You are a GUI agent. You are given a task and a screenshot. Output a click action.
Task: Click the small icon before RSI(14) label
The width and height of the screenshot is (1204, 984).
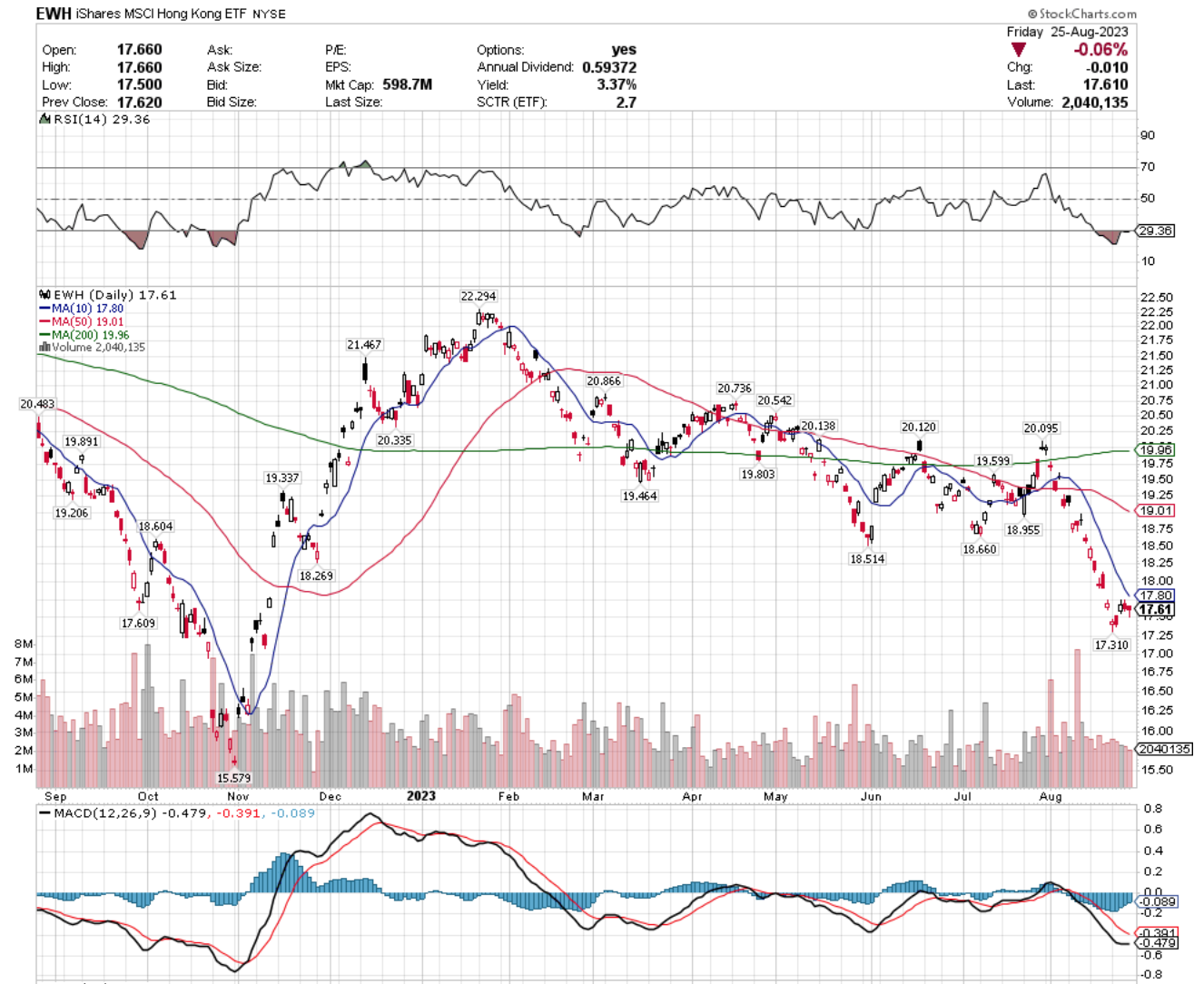coord(44,119)
